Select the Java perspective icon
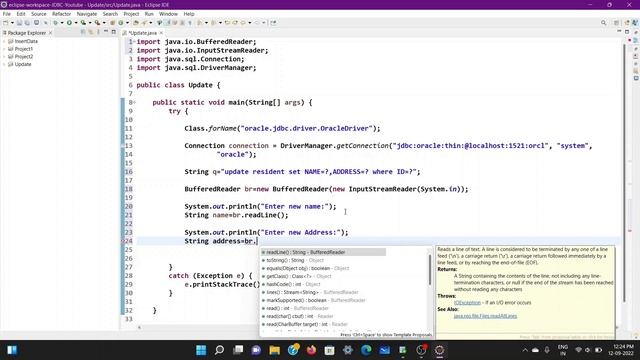 tap(635, 23)
